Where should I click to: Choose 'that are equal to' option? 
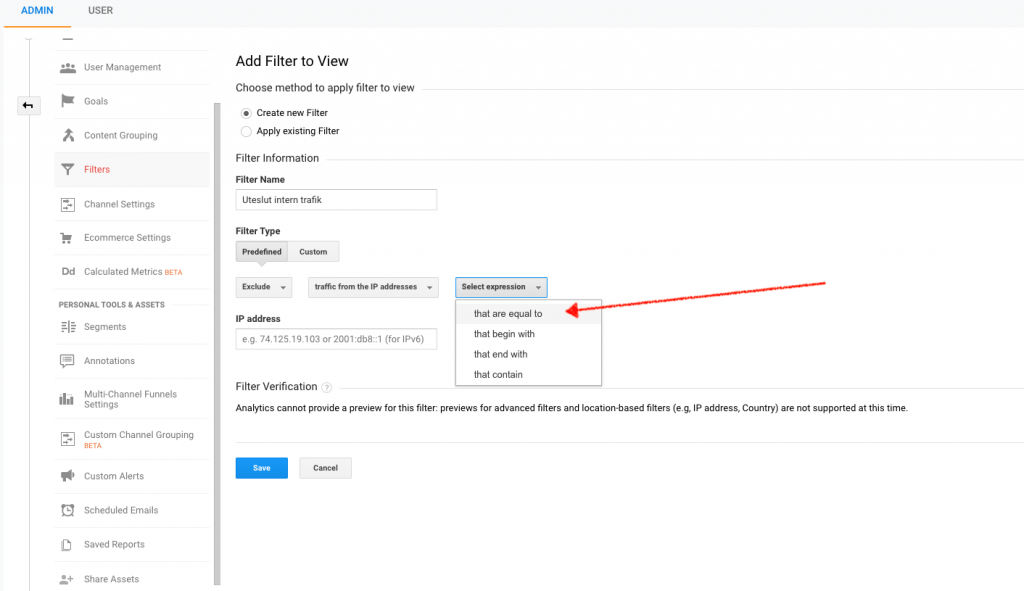click(528, 314)
